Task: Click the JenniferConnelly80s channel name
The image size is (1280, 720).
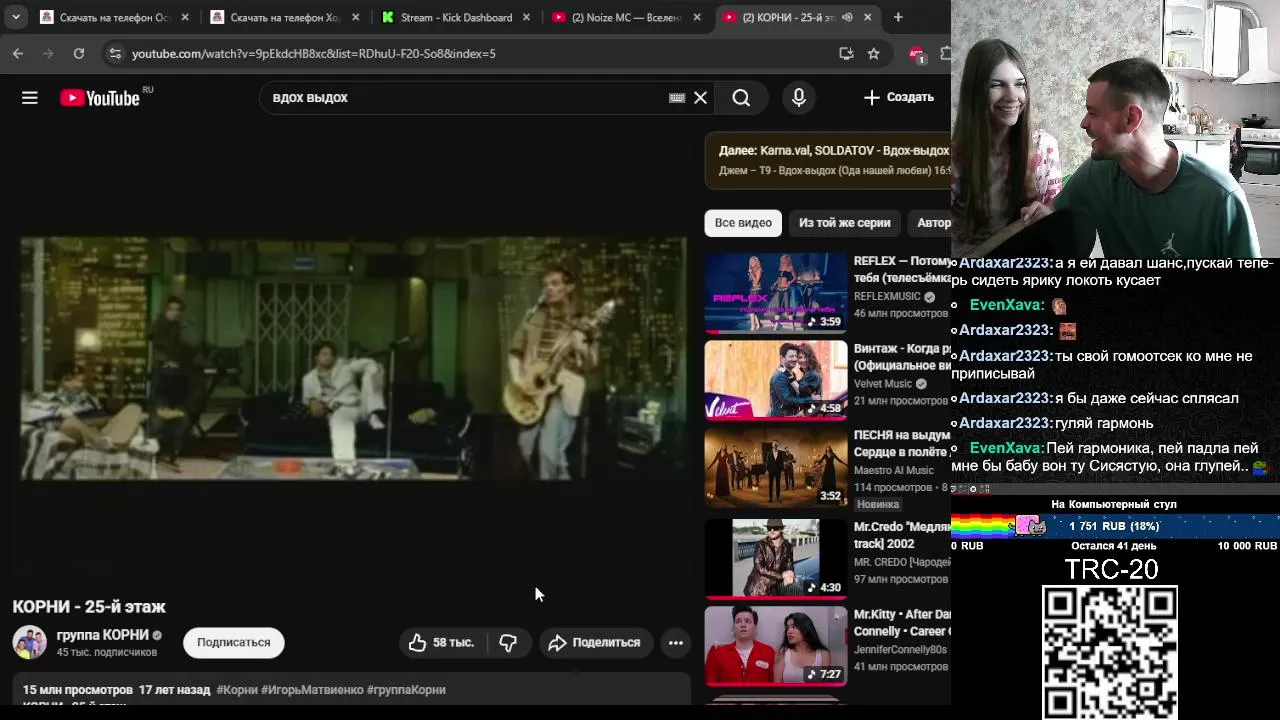Action: [900, 649]
